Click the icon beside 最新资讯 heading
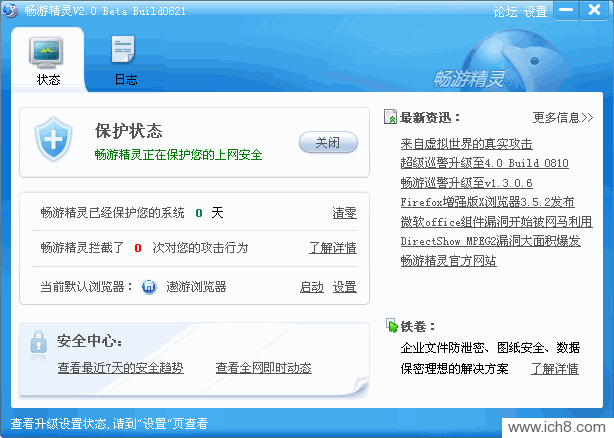The image size is (614, 438). point(391,118)
